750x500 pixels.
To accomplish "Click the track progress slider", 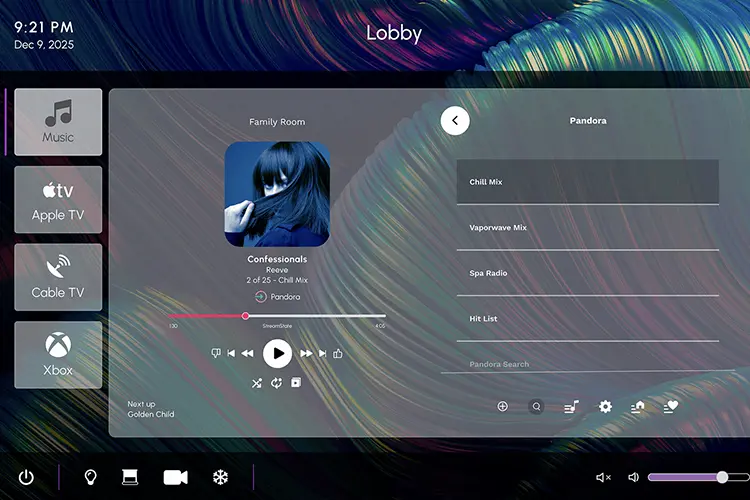I will (x=277, y=316).
